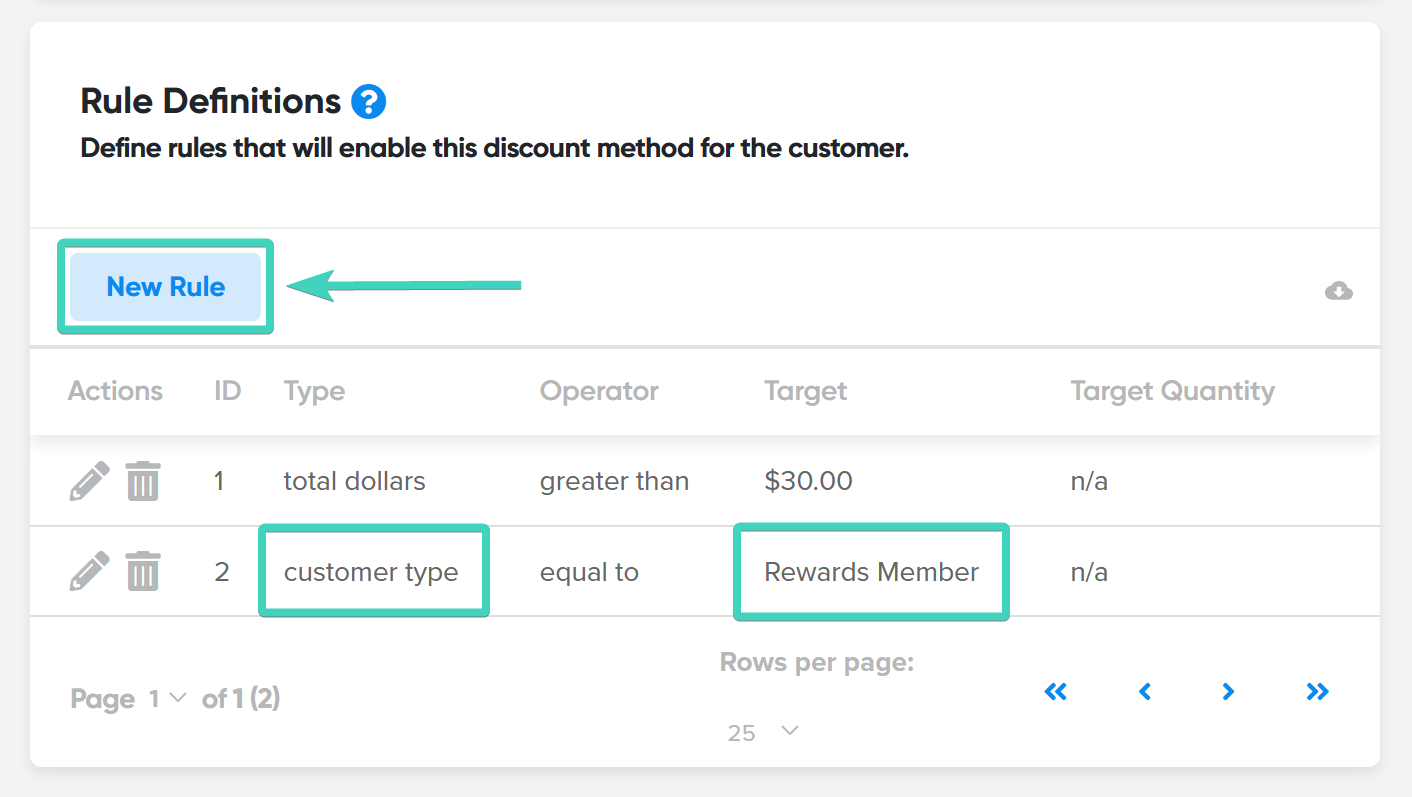Open the Rule Definitions help icon
Screen dimensions: 1412x797
[368, 101]
